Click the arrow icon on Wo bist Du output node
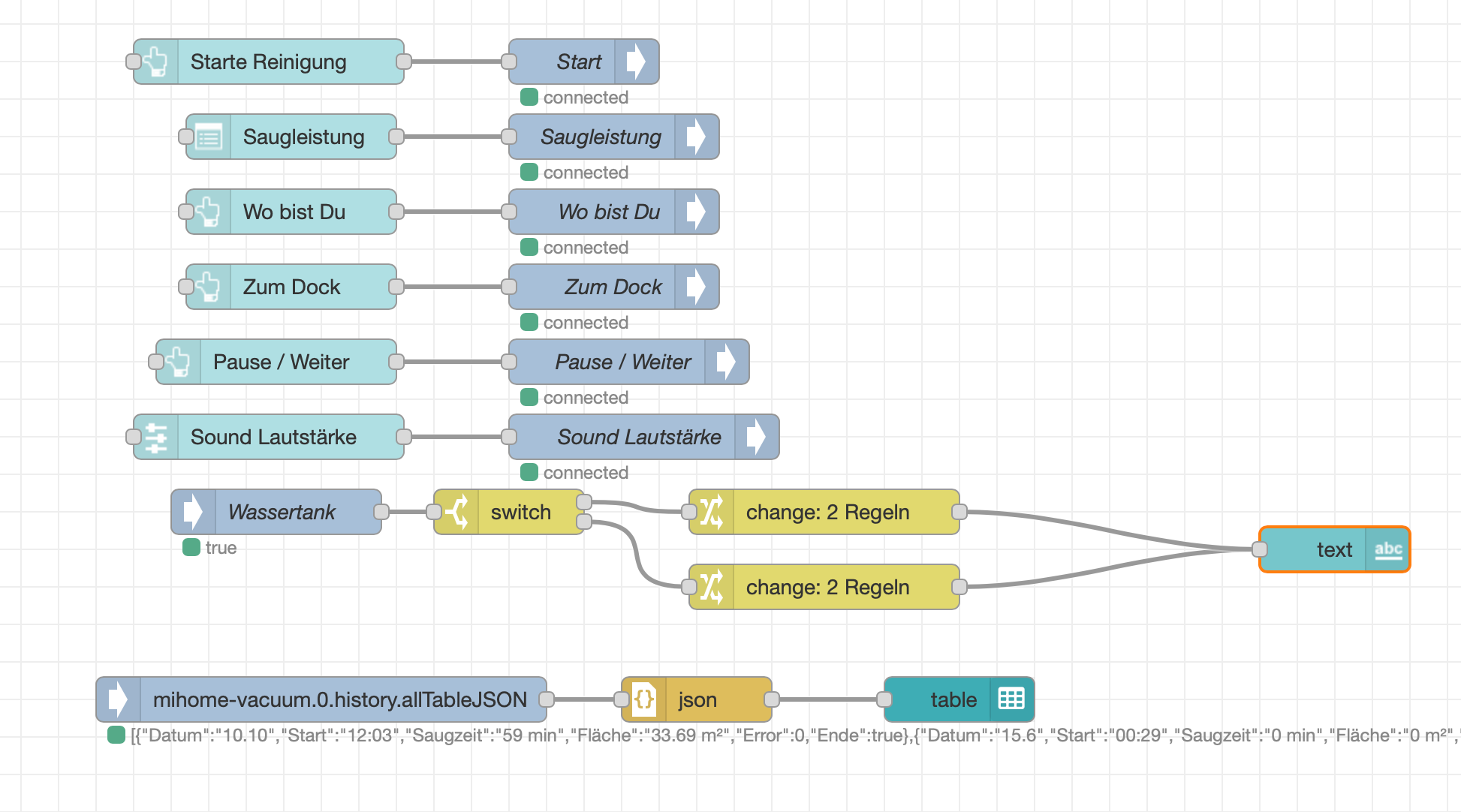 click(696, 212)
